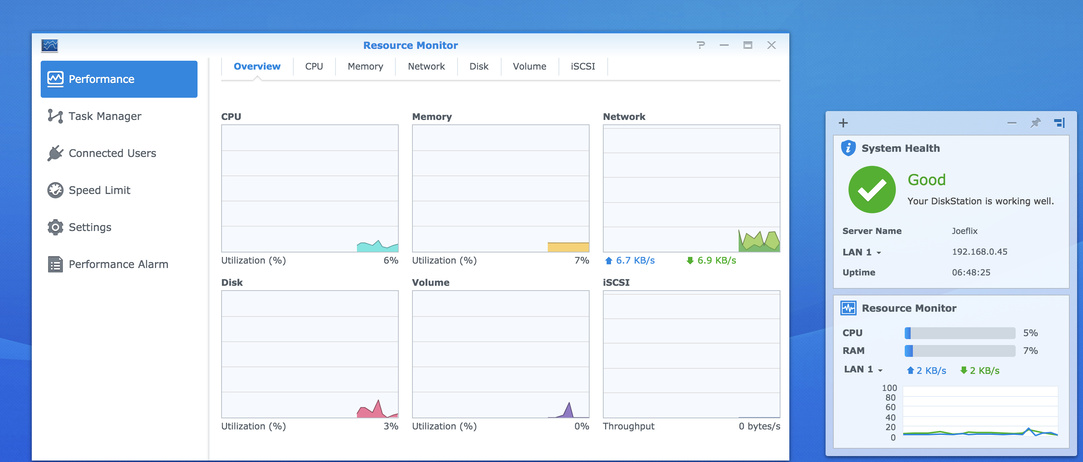Open the LAN 1 dropdown in System Health
1083x462 pixels.
point(862,252)
